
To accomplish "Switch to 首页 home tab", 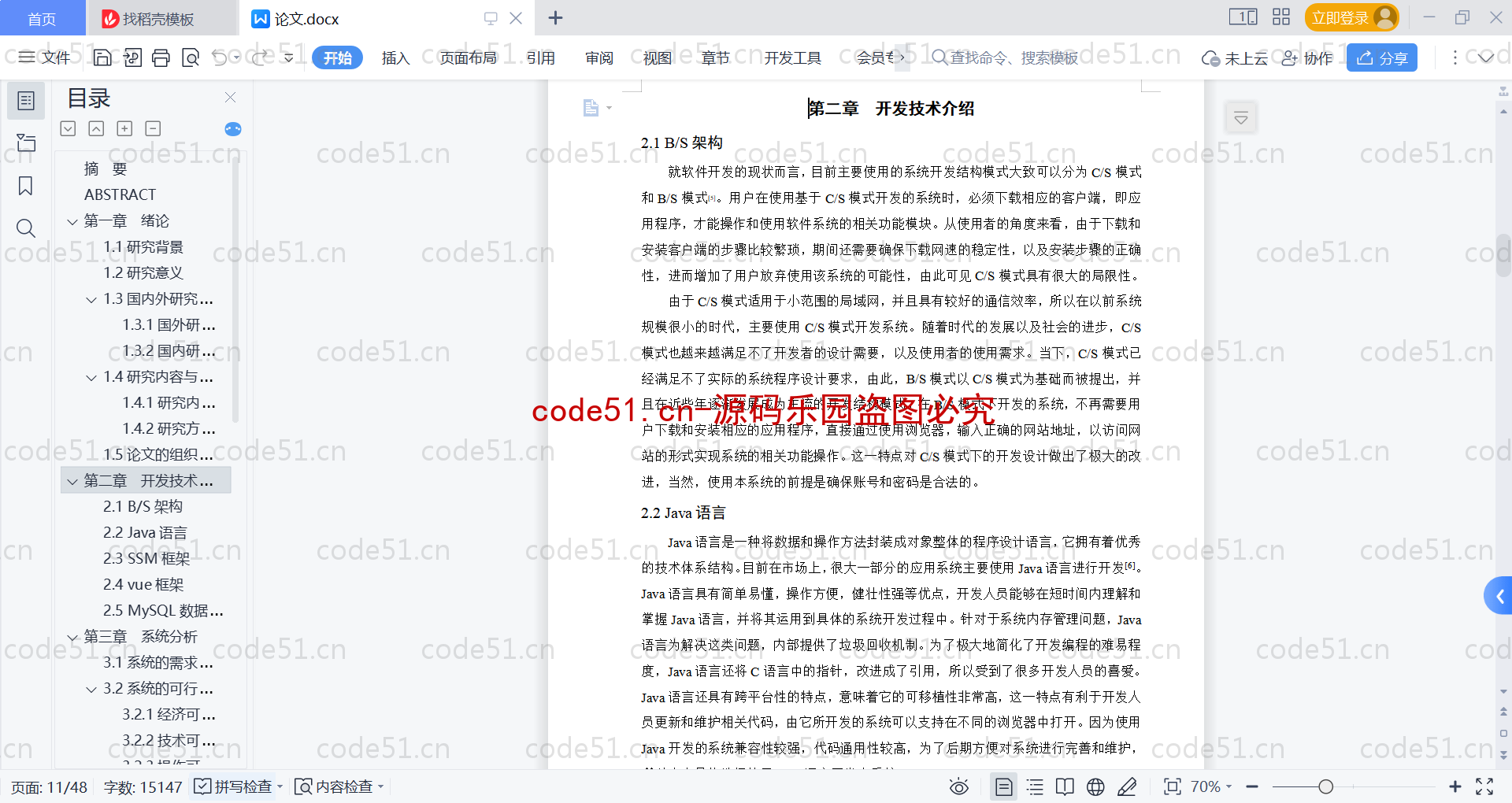I will click(x=42, y=18).
